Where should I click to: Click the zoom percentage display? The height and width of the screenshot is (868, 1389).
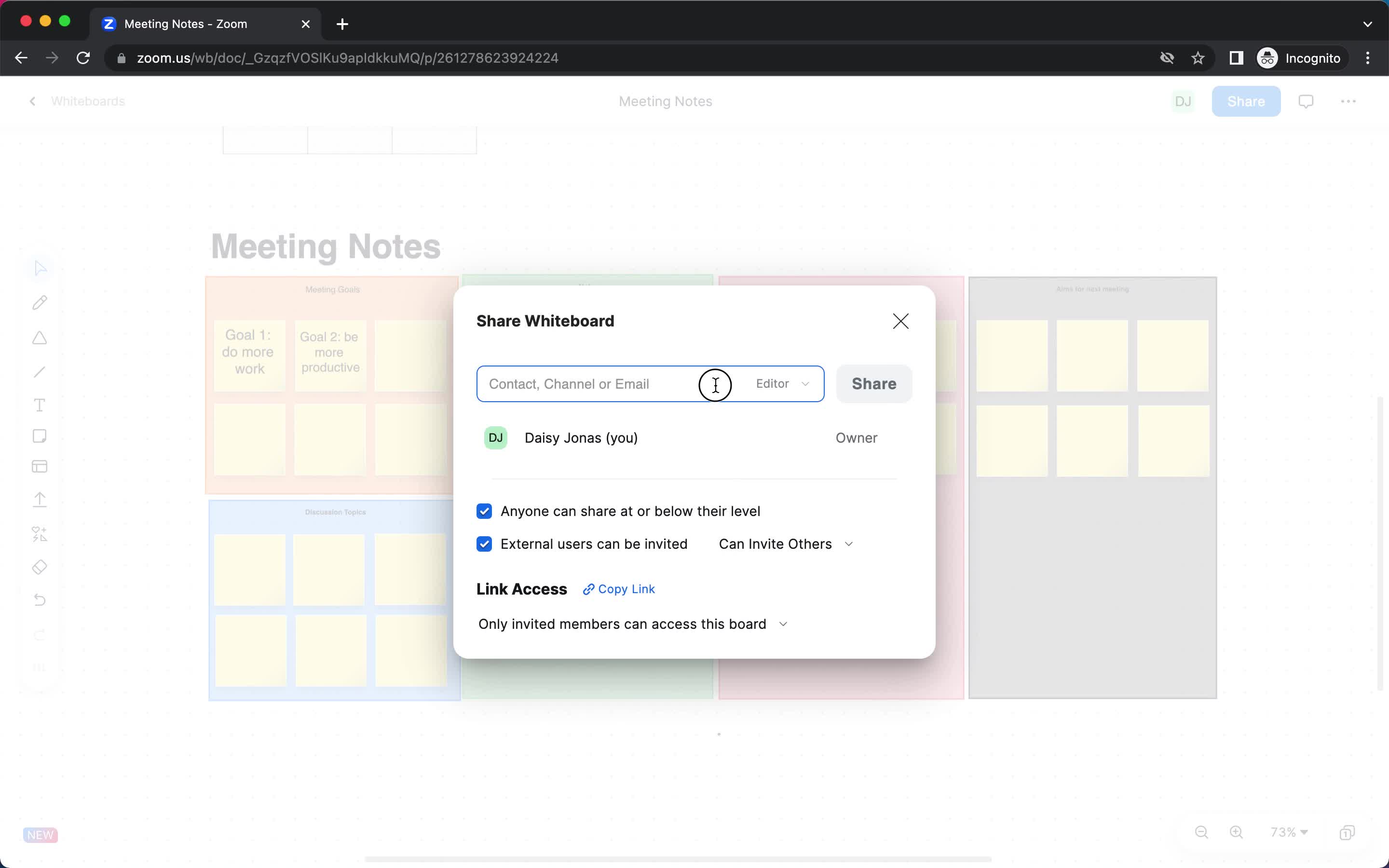click(x=1290, y=833)
